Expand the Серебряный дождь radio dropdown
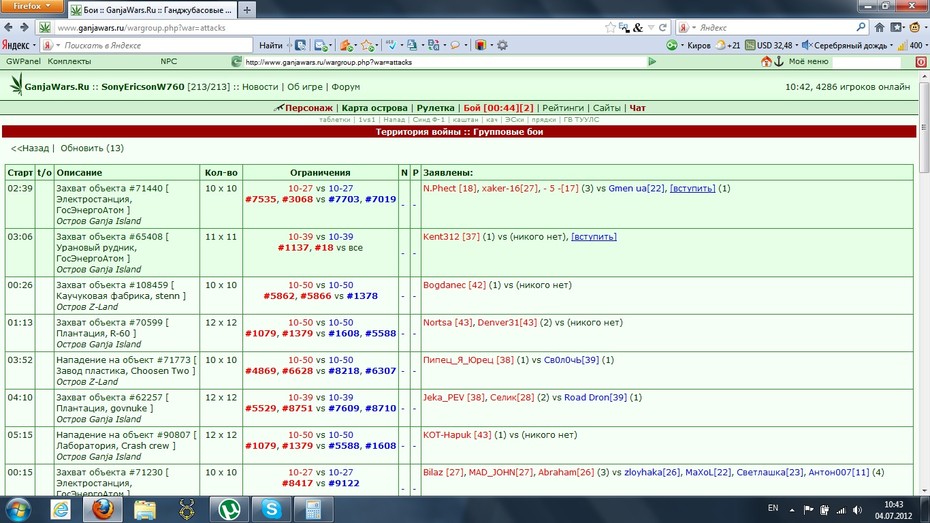 891,46
